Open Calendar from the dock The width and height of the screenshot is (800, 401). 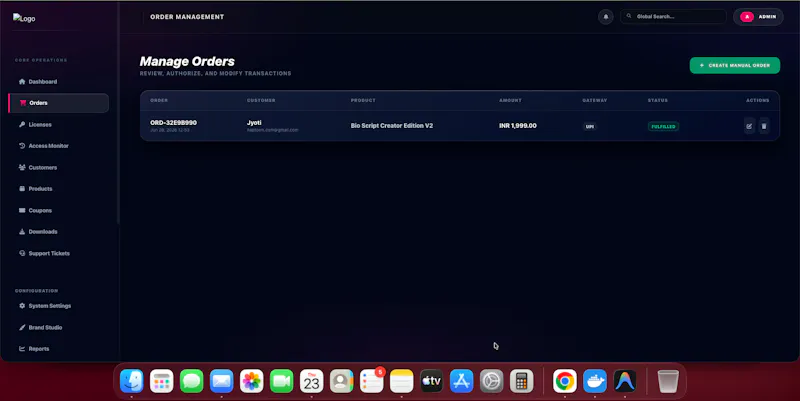click(312, 381)
